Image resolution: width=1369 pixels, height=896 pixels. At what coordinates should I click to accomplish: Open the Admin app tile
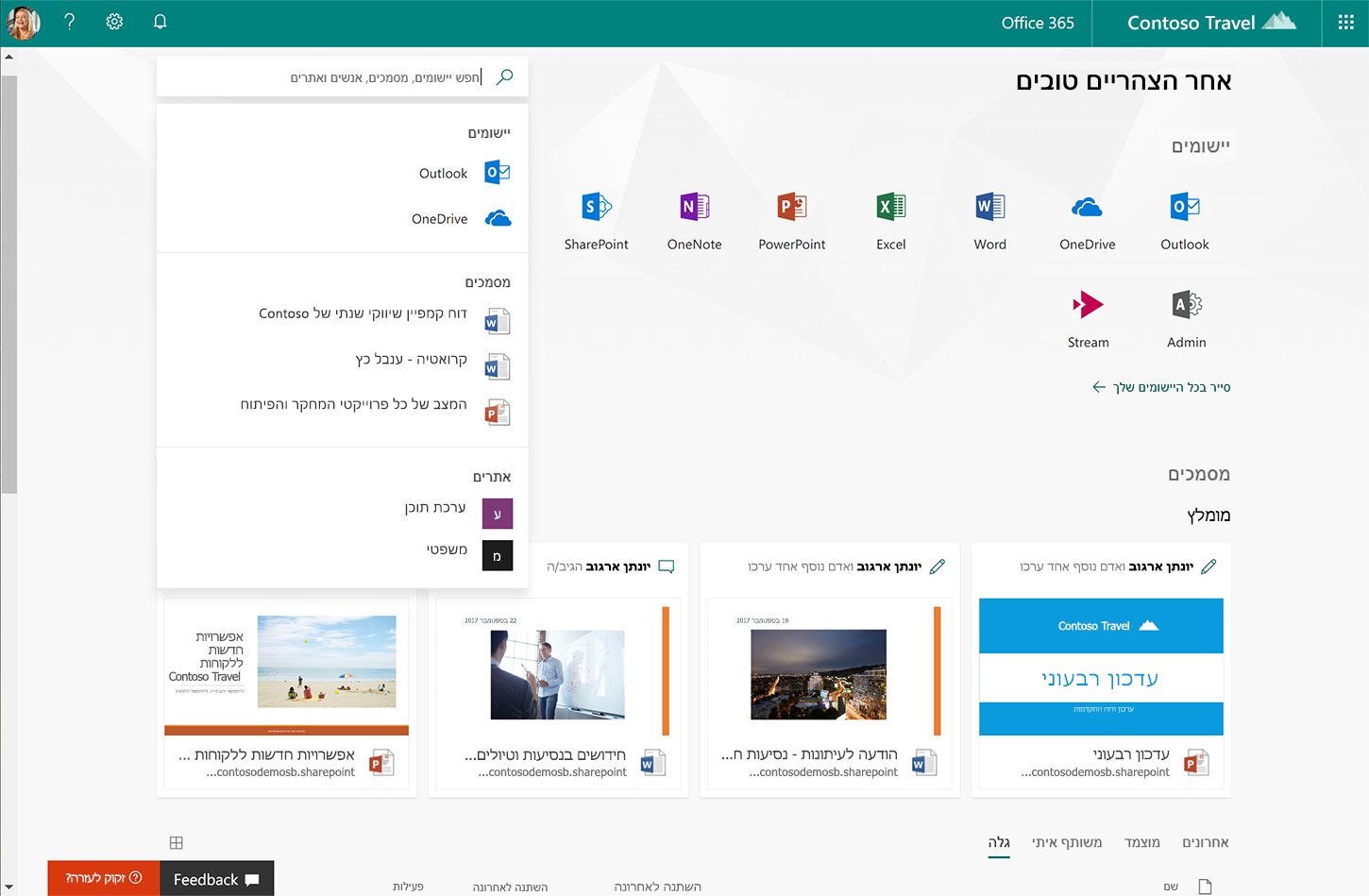pos(1187,319)
